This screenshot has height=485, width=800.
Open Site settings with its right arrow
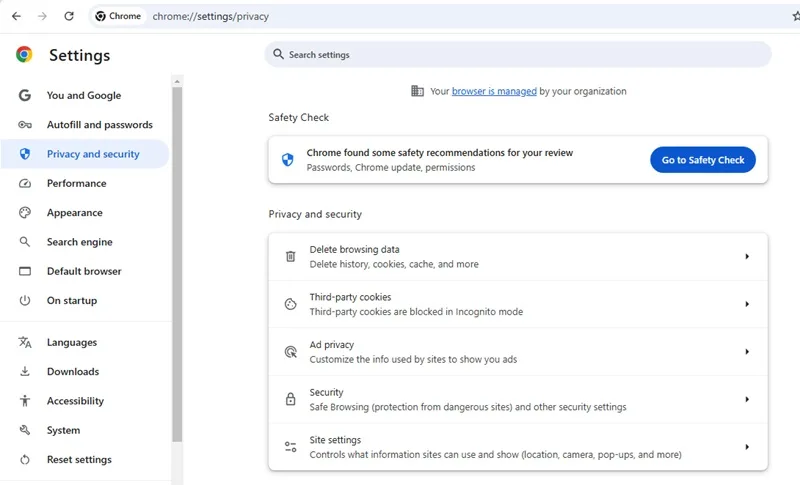[x=747, y=447]
